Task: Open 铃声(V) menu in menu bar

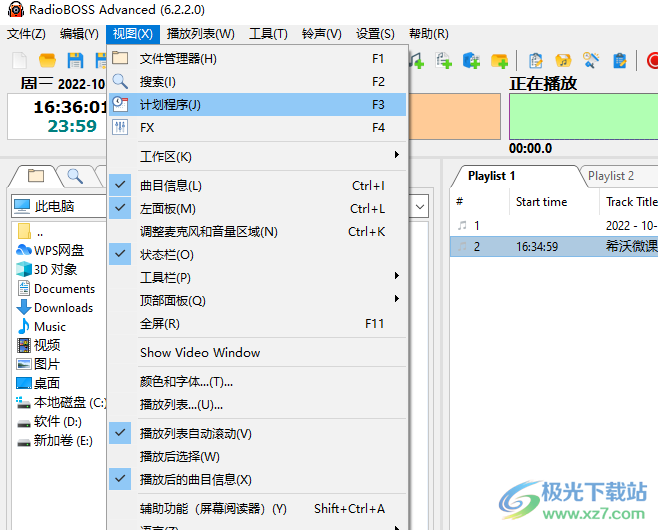Action: point(321,34)
